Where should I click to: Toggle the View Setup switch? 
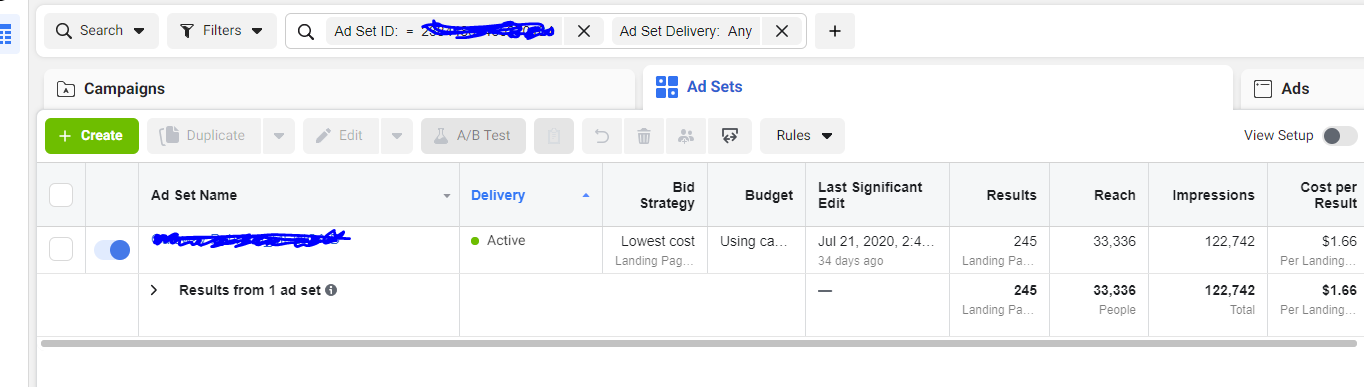pyautogui.click(x=1340, y=136)
